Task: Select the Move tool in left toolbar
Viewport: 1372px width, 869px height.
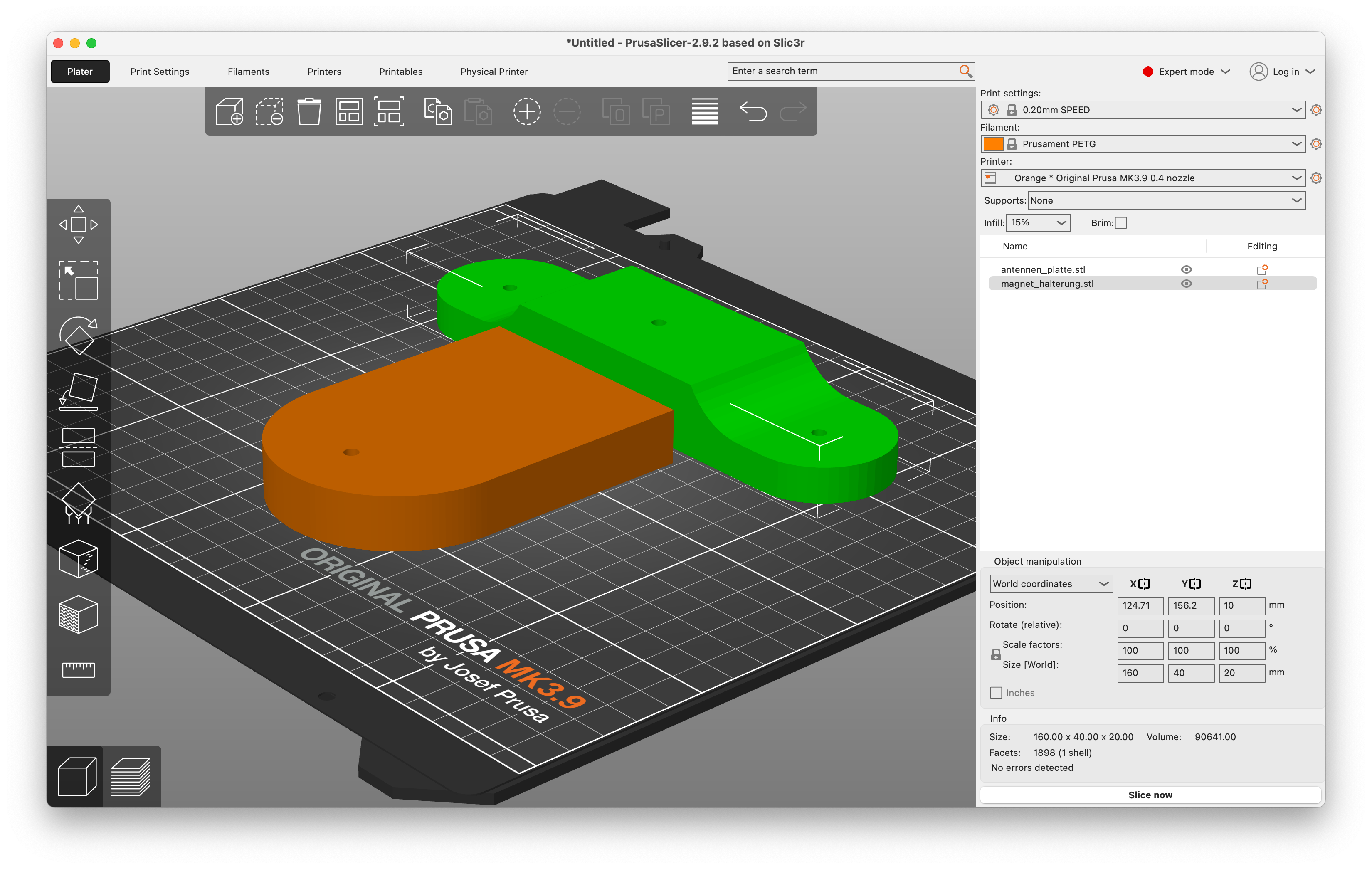Action: pos(79,225)
